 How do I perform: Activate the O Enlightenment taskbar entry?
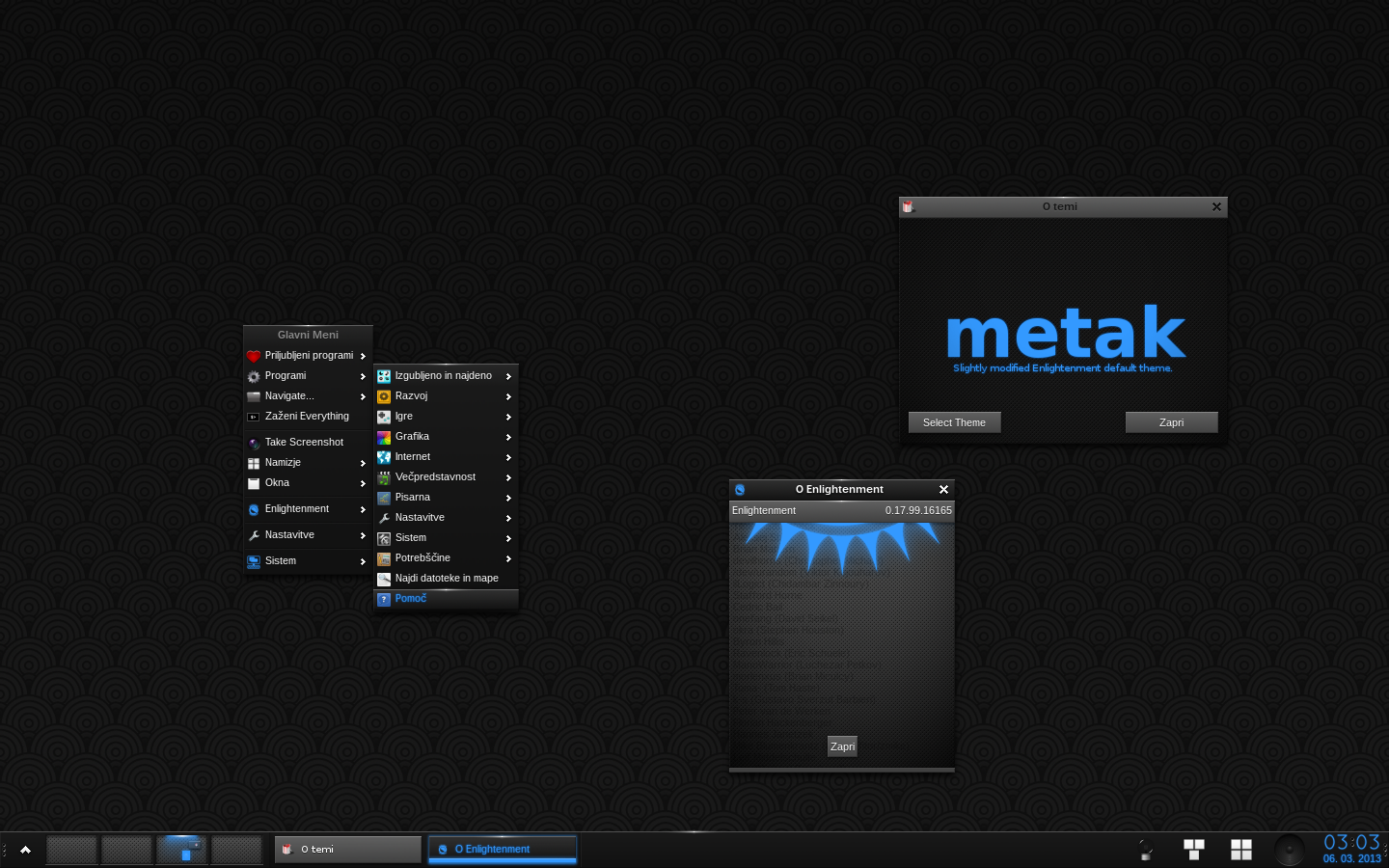click(503, 850)
